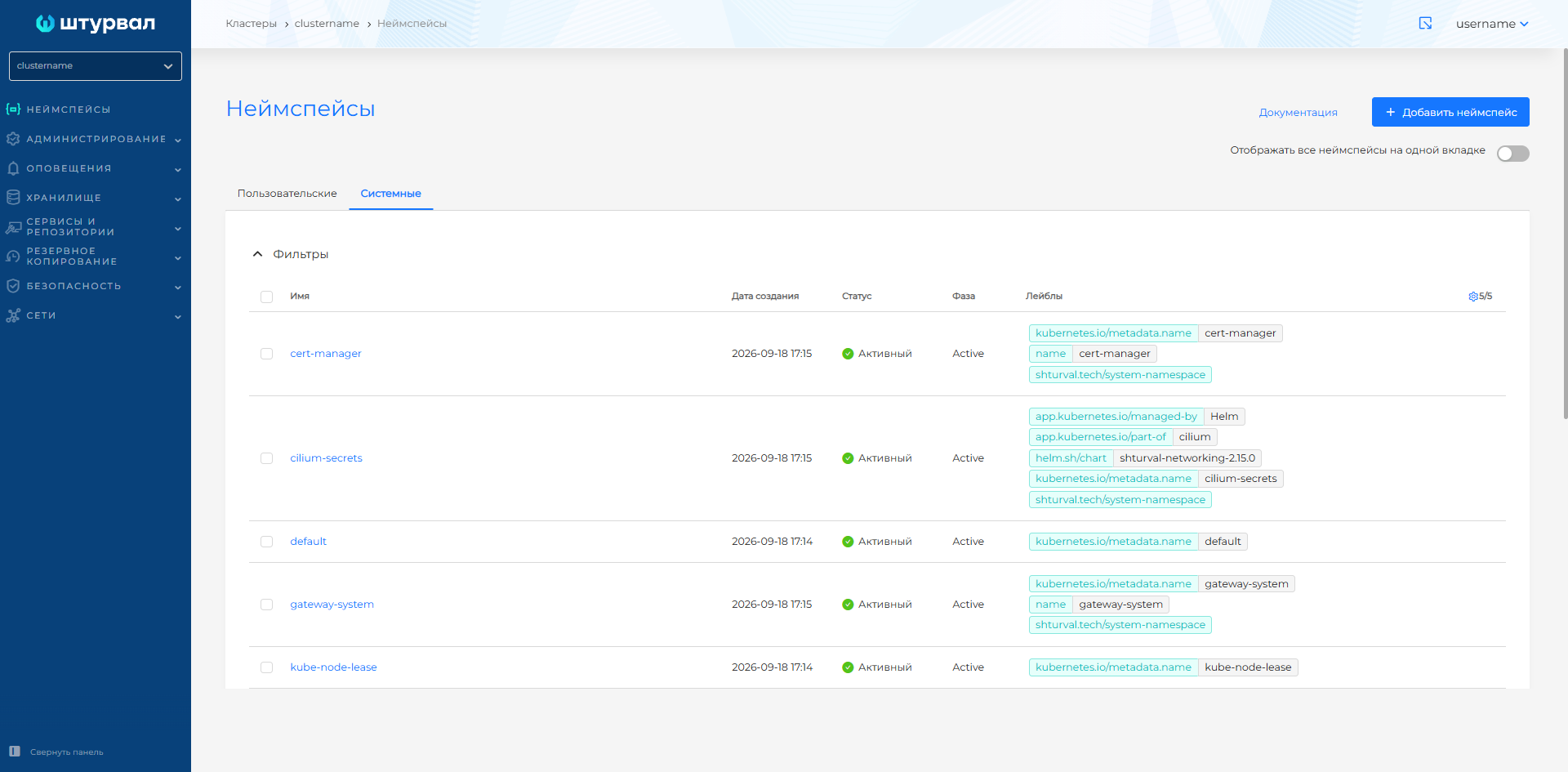Viewport: 1568px width, 772px height.
Task: Toggle showing all namespaces on one tab
Action: [x=1512, y=154]
